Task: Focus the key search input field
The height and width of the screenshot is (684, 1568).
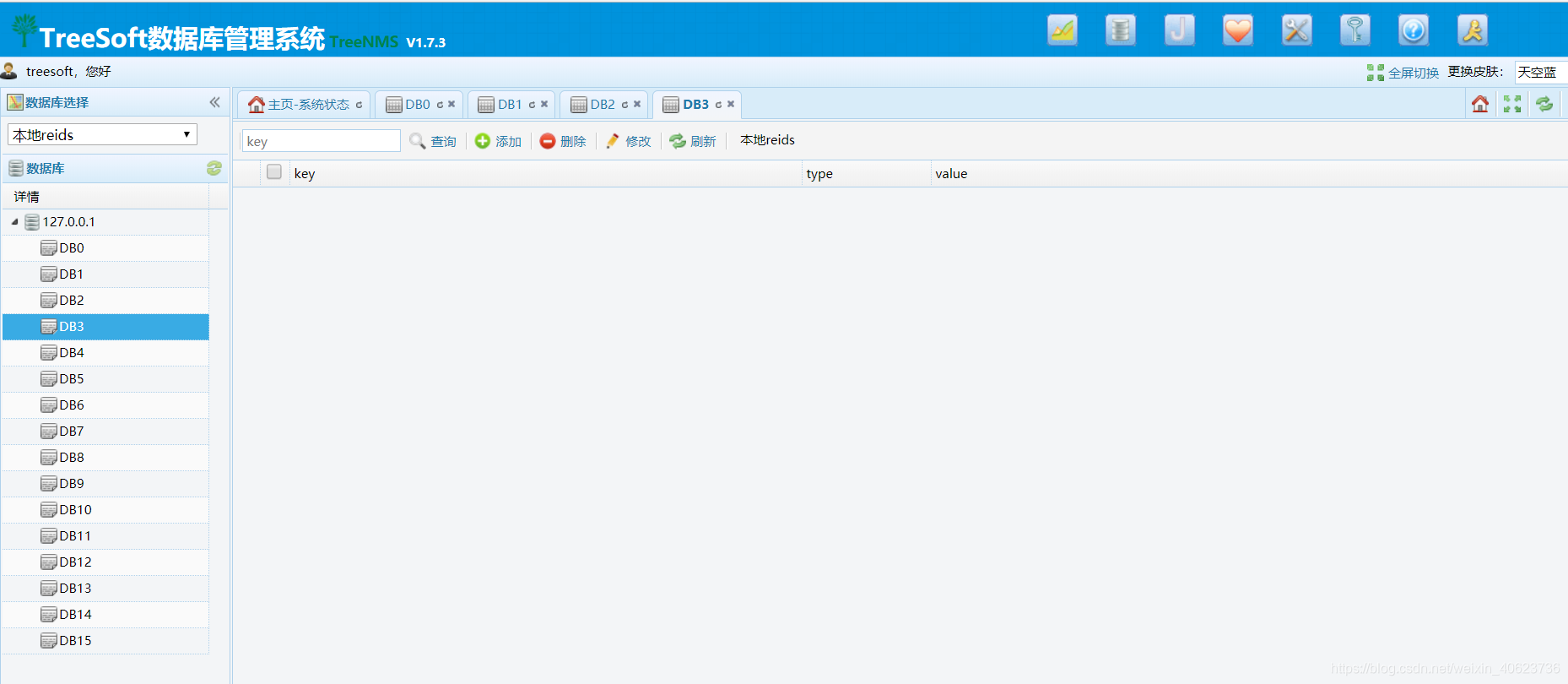Action: (x=321, y=141)
